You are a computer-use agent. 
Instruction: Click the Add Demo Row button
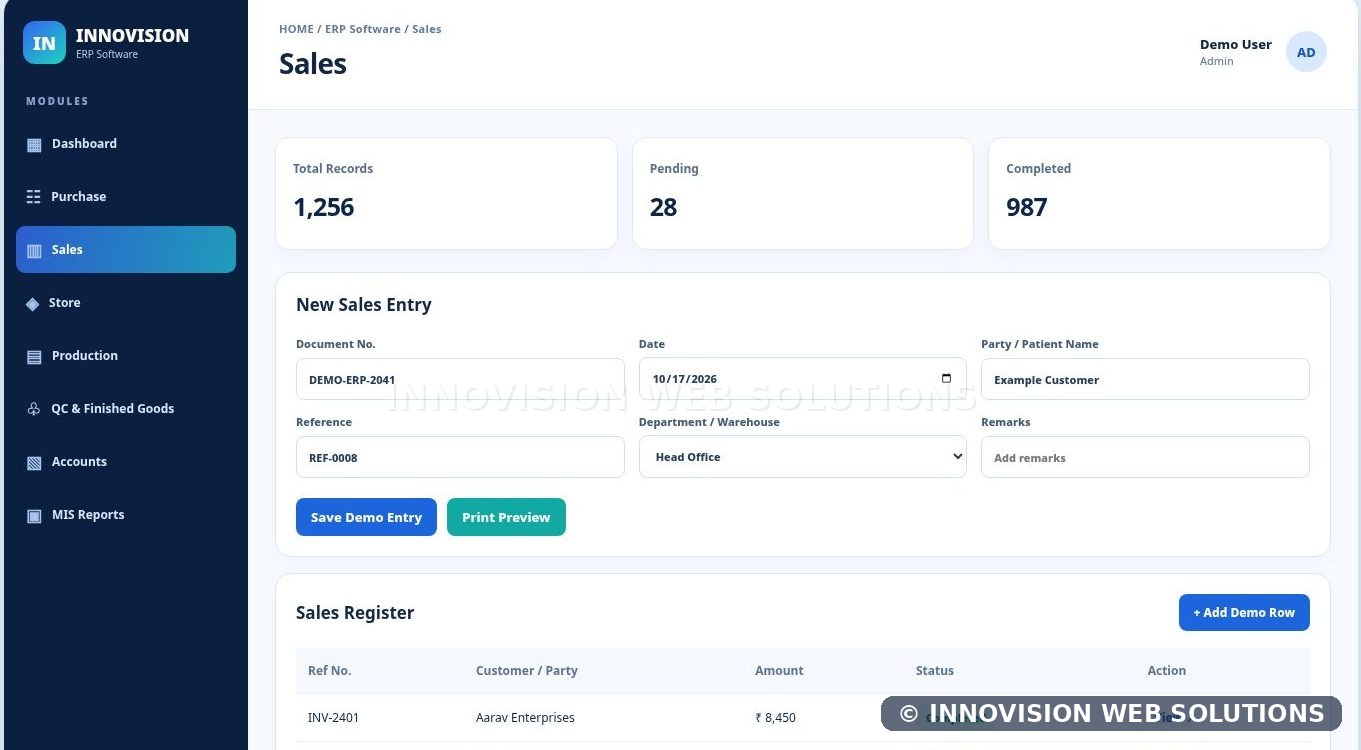(x=1244, y=613)
